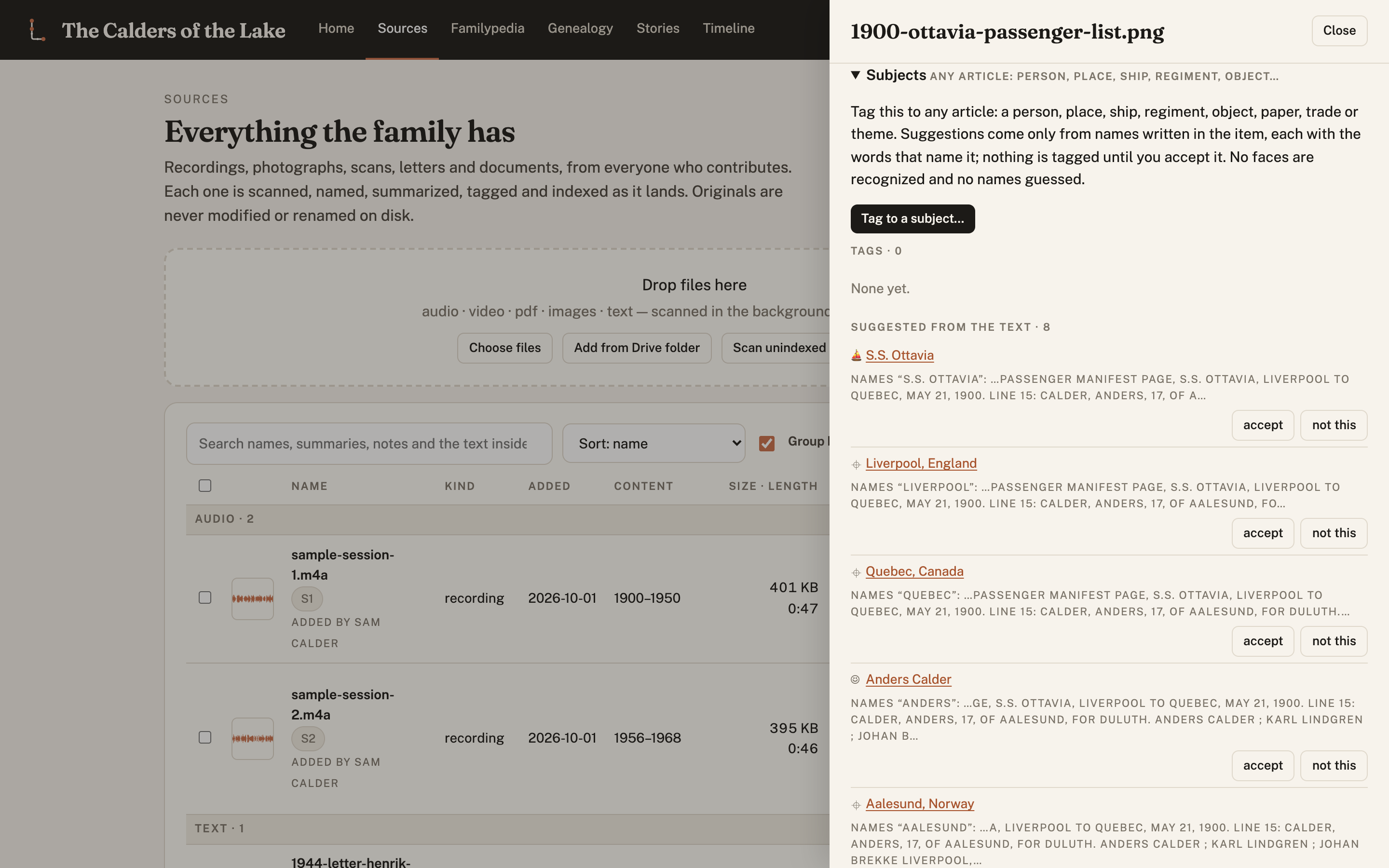Click the place icon beside Quebec, Canada
This screenshot has height=868, width=1389.
pos(856,572)
